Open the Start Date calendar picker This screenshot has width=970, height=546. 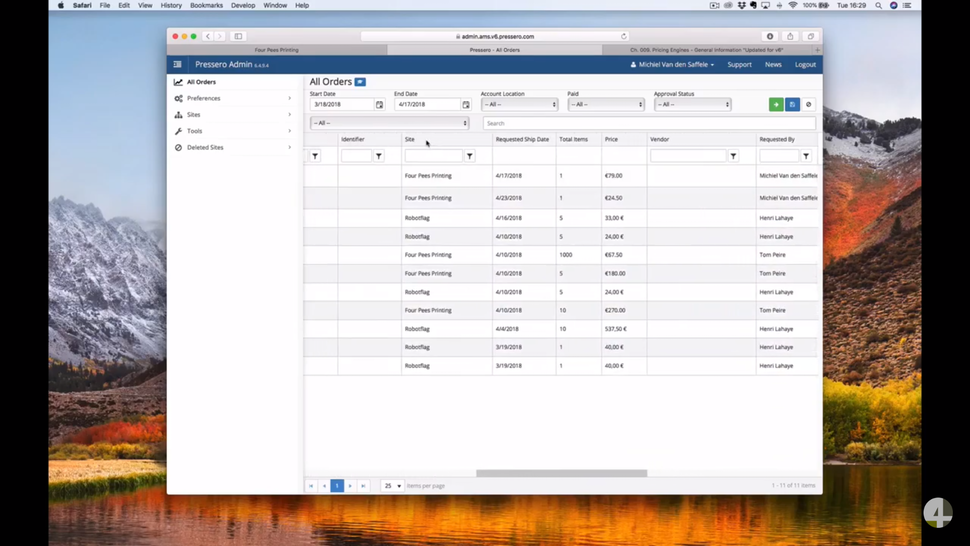tap(379, 105)
